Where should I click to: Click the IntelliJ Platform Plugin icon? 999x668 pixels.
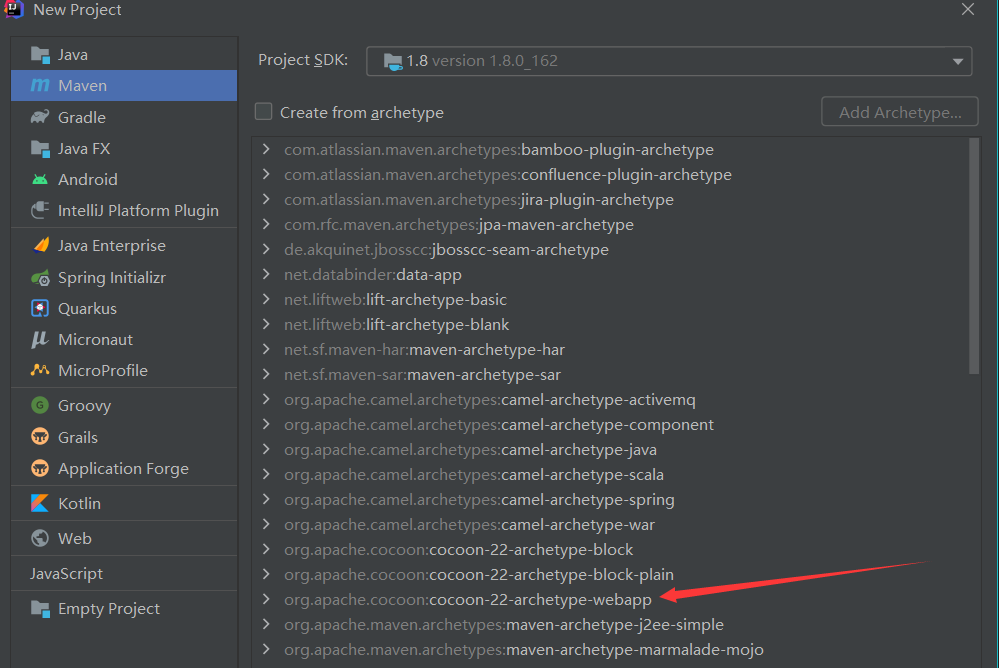(40, 210)
